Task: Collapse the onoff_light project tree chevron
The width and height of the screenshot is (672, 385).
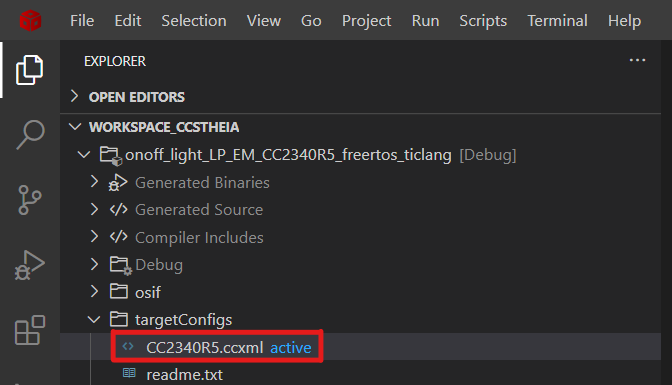Action: [84, 154]
